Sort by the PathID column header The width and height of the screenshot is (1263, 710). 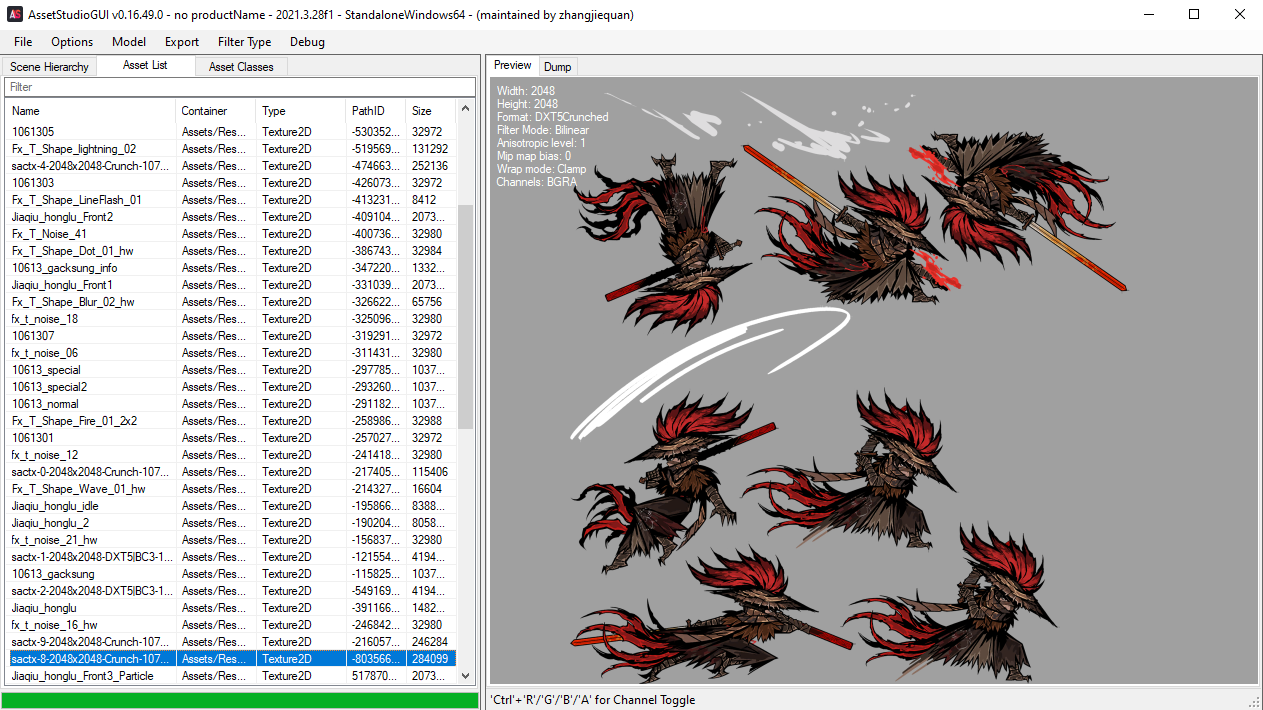click(376, 111)
